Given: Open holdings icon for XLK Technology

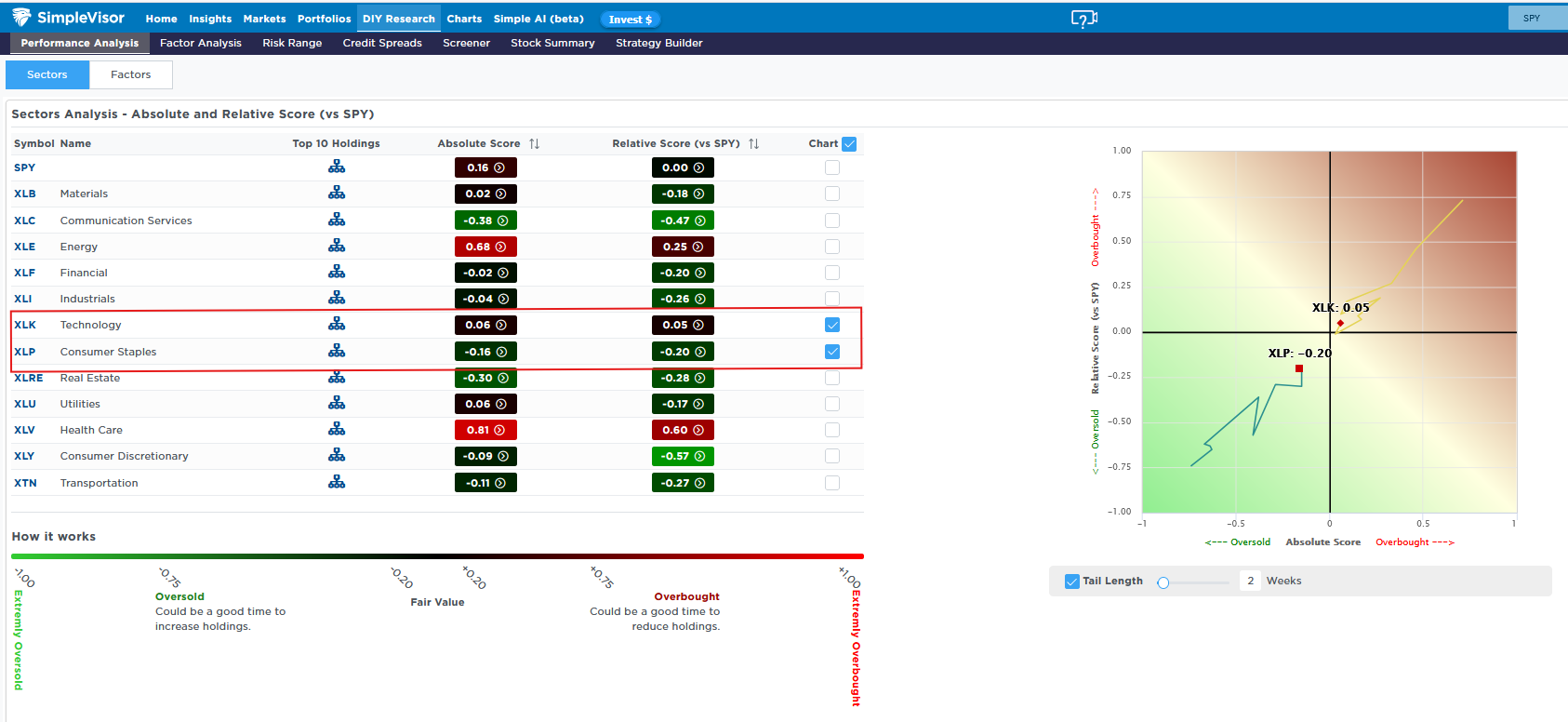Looking at the screenshot, I should click(x=337, y=324).
